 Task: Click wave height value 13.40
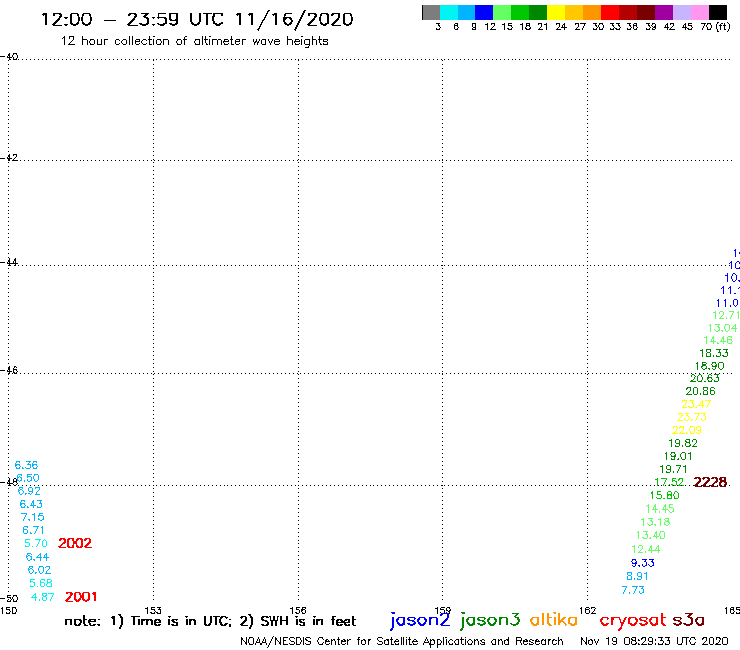[x=650, y=535]
